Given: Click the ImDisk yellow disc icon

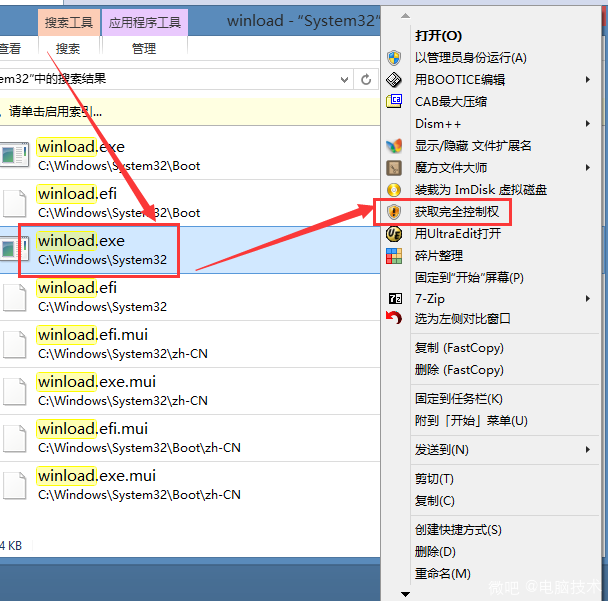Looking at the screenshot, I should pos(394,190).
